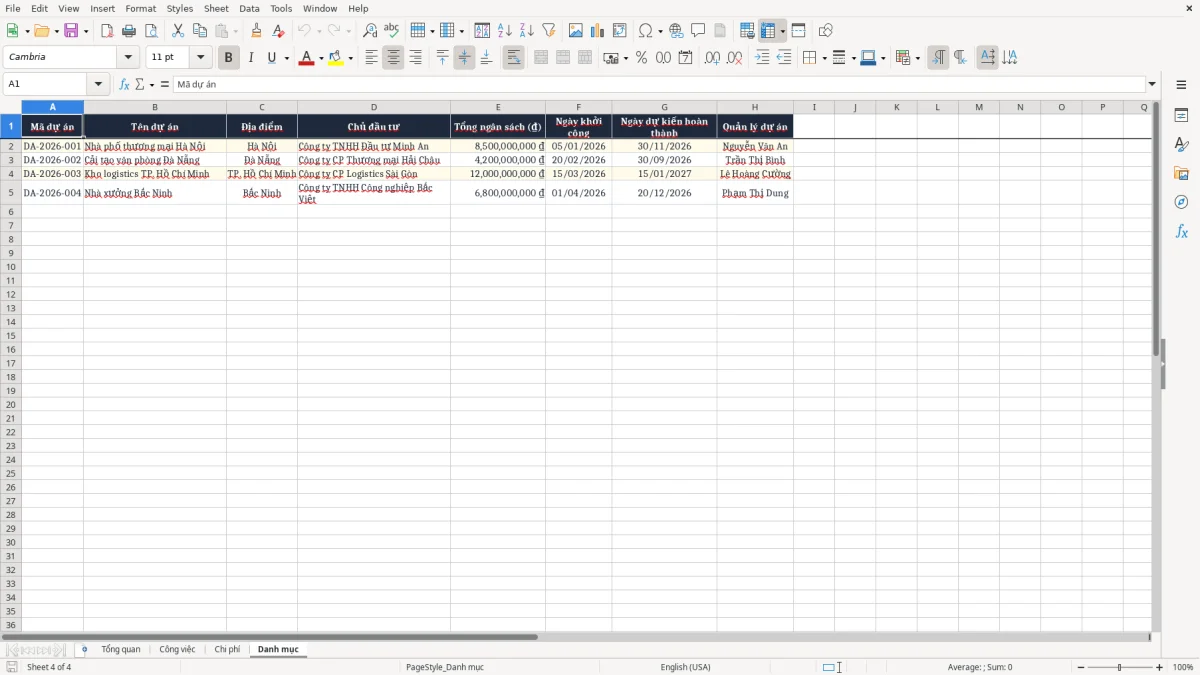Toggle Align Left button

(x=372, y=58)
